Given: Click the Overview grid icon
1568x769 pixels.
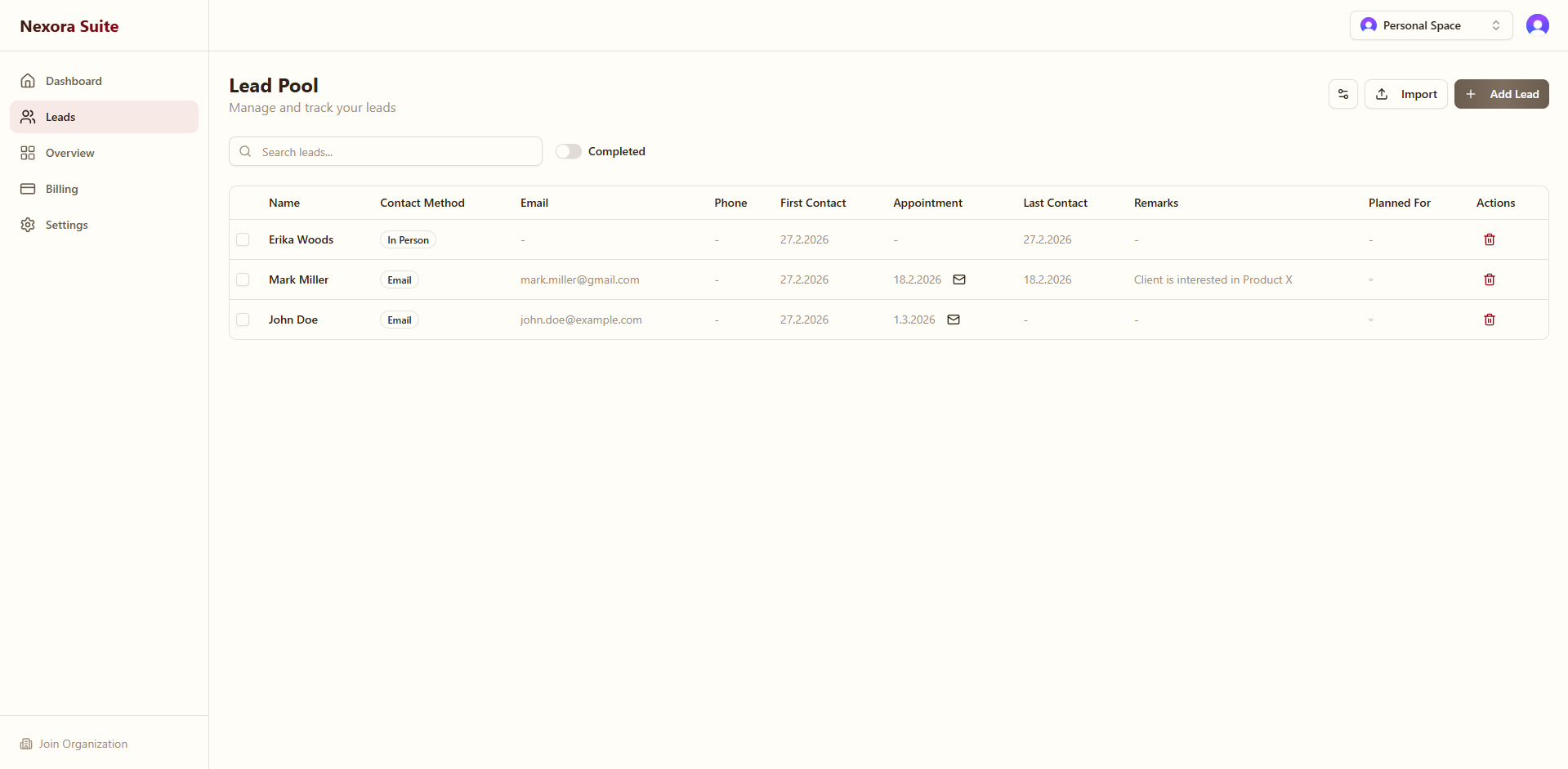Looking at the screenshot, I should (x=28, y=153).
